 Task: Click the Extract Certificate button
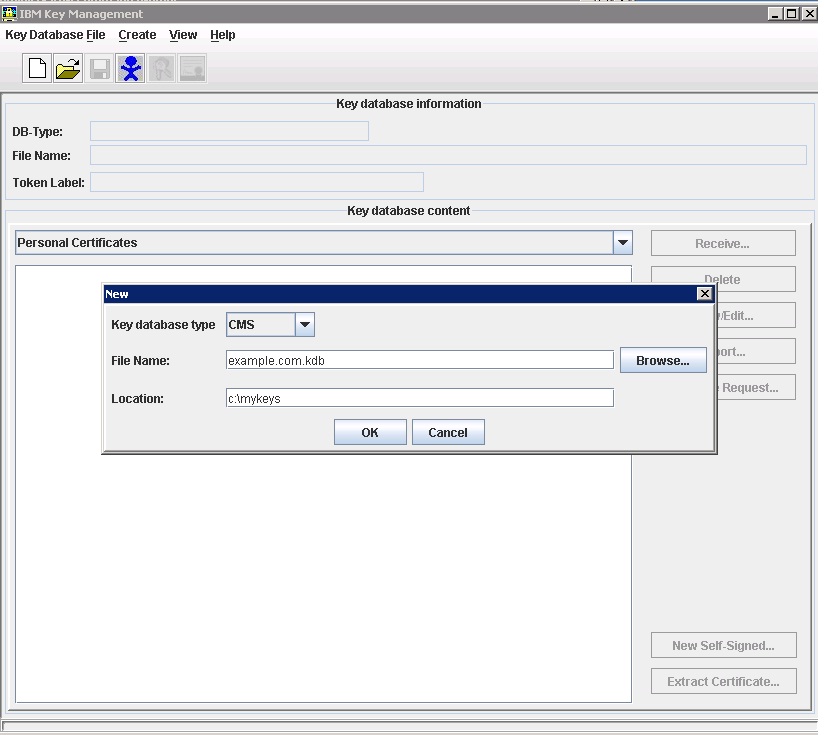[723, 681]
